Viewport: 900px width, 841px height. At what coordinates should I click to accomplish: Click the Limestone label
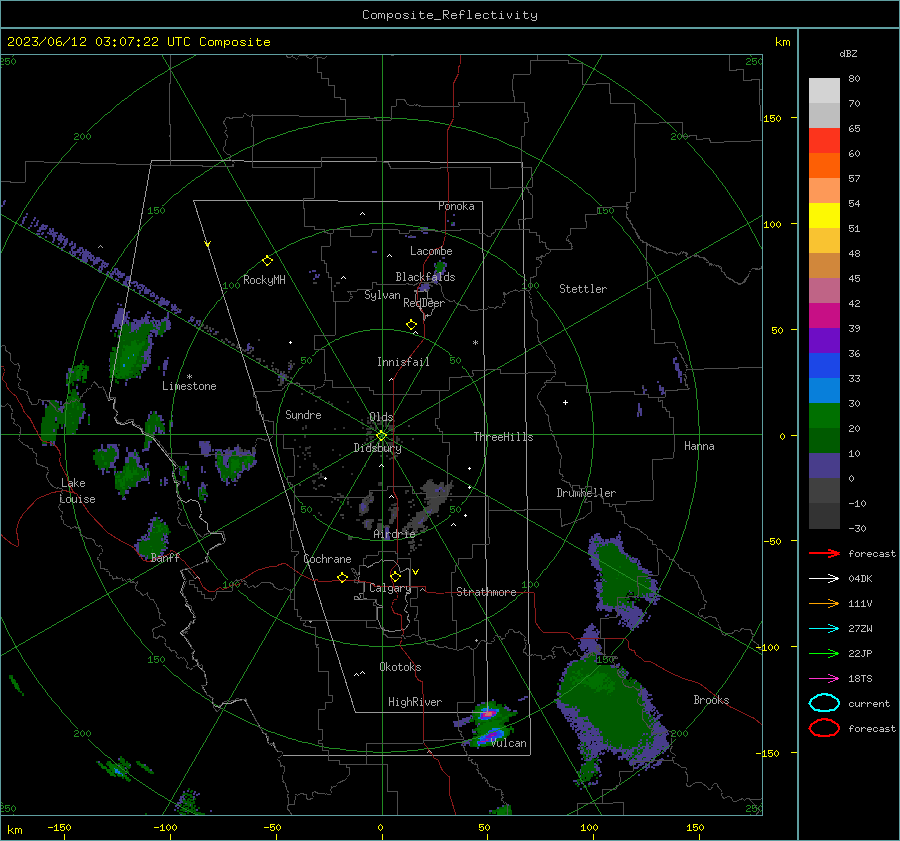click(189, 386)
